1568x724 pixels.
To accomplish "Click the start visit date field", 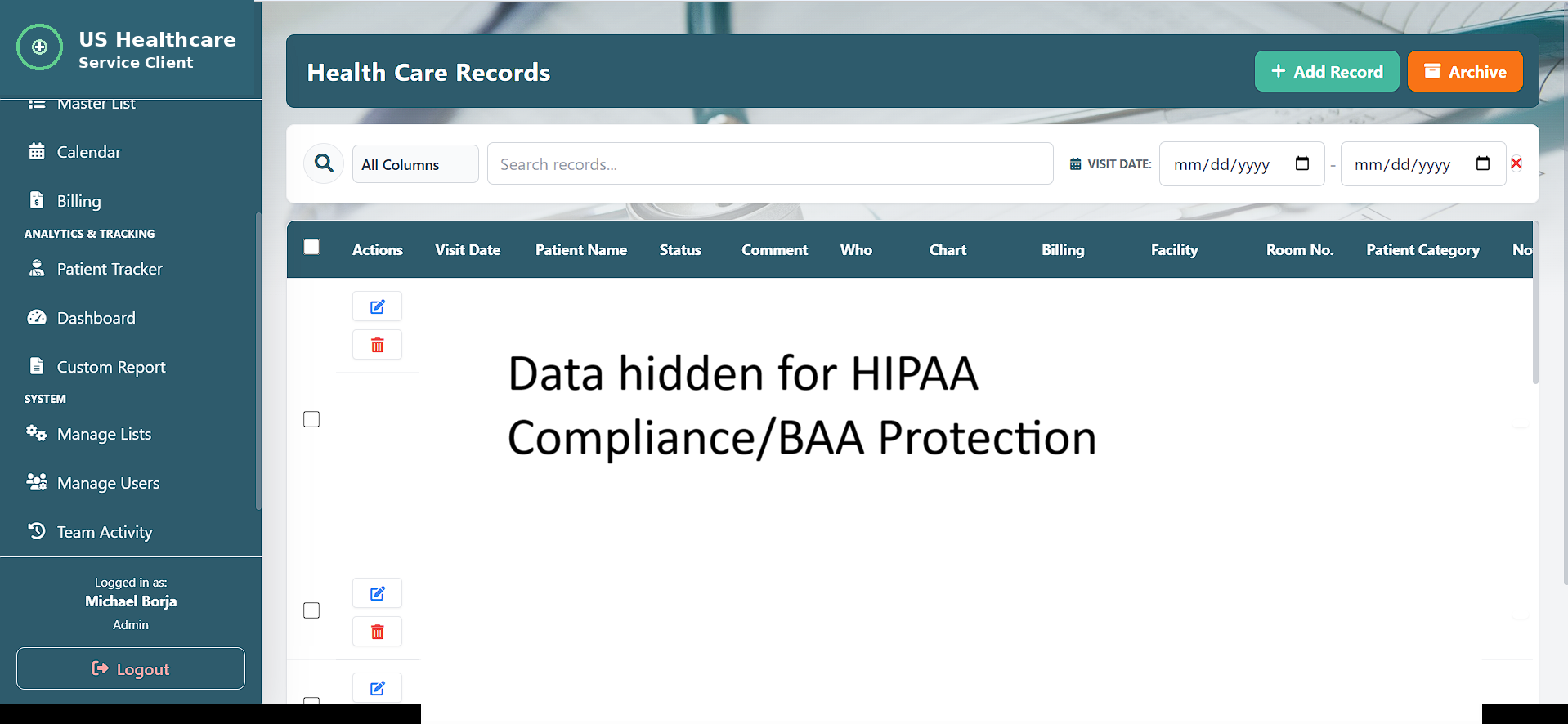I will 1242,163.
